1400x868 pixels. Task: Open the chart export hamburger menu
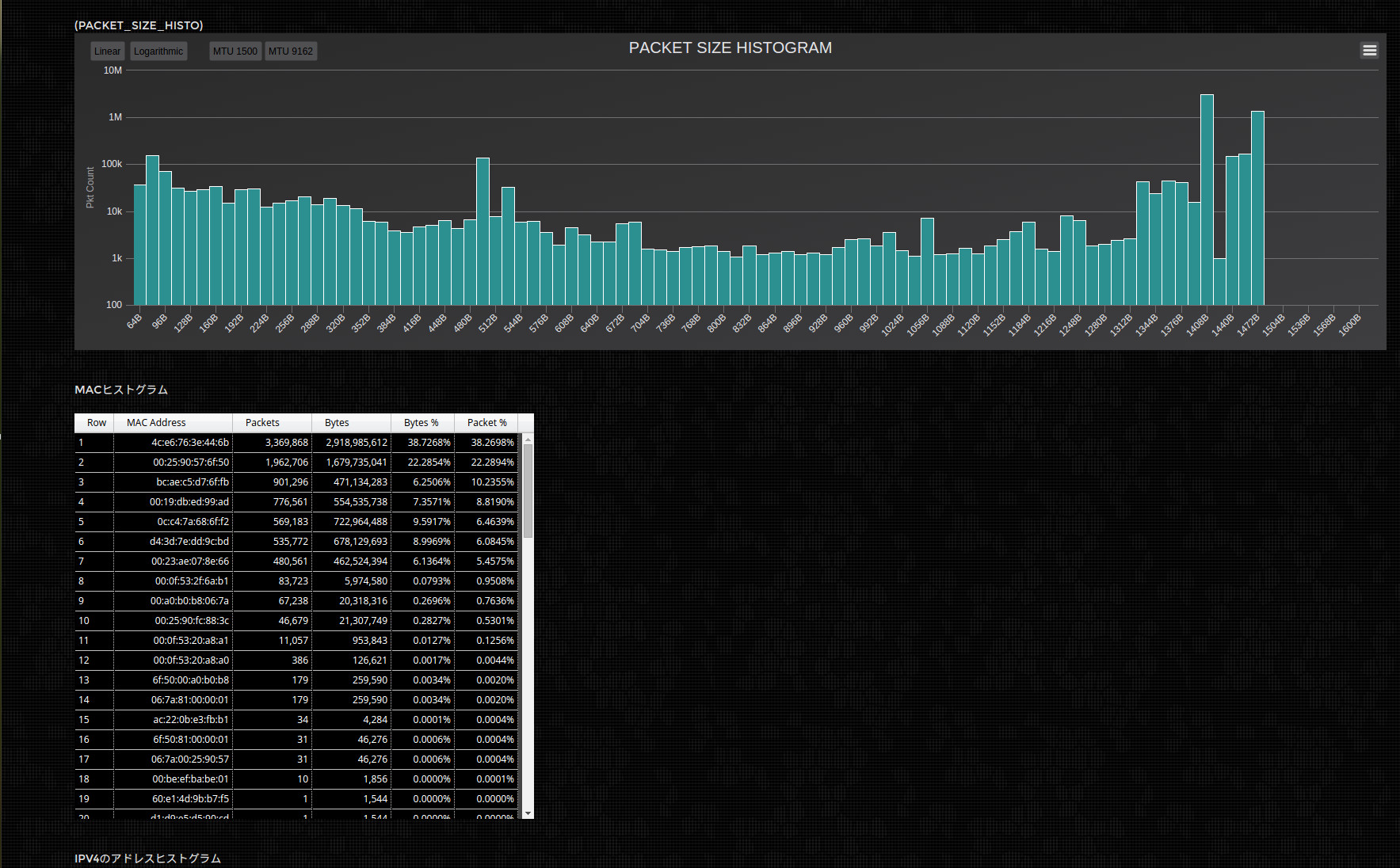(1368, 50)
